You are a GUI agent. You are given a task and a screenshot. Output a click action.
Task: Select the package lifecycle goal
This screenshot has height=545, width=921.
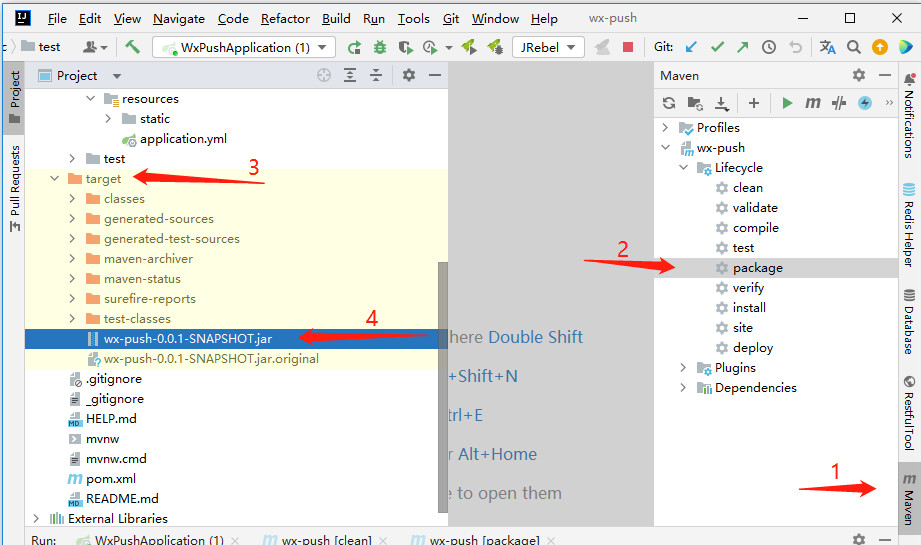[758, 268]
